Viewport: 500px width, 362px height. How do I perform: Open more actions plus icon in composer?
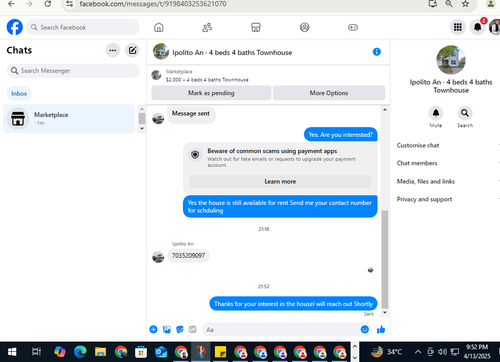(x=153, y=330)
